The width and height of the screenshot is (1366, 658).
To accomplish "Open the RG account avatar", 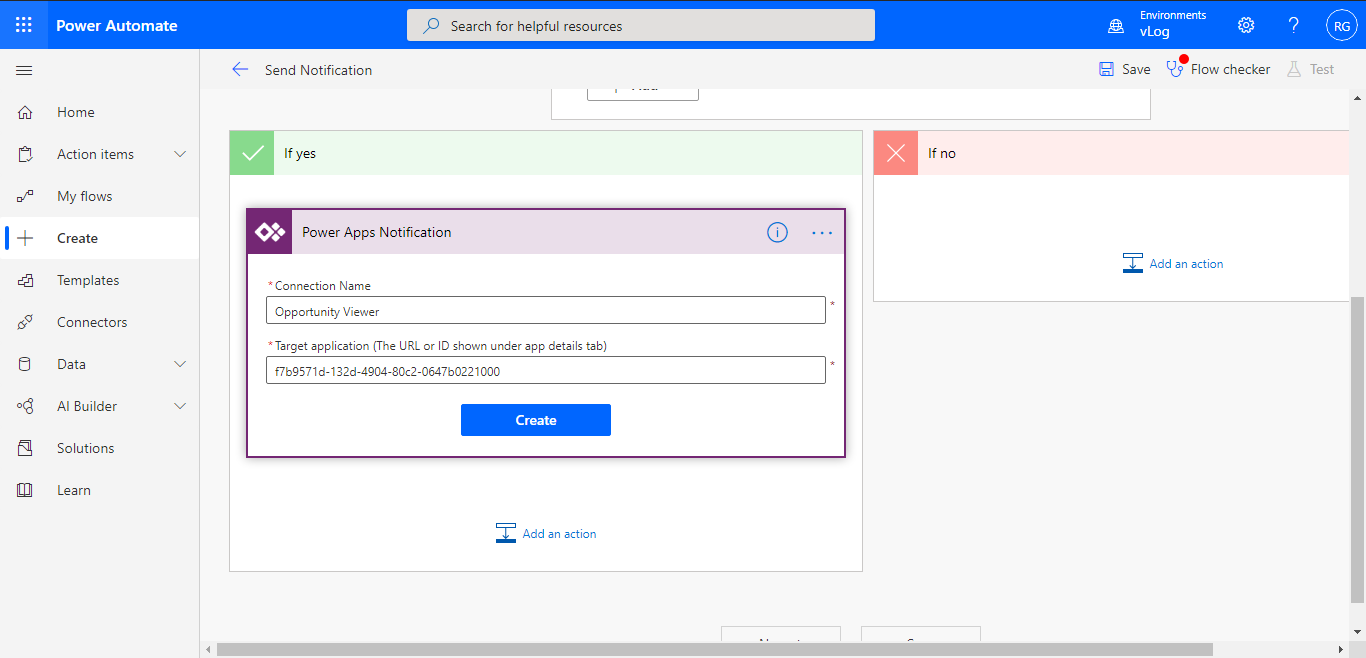I will point(1342,26).
